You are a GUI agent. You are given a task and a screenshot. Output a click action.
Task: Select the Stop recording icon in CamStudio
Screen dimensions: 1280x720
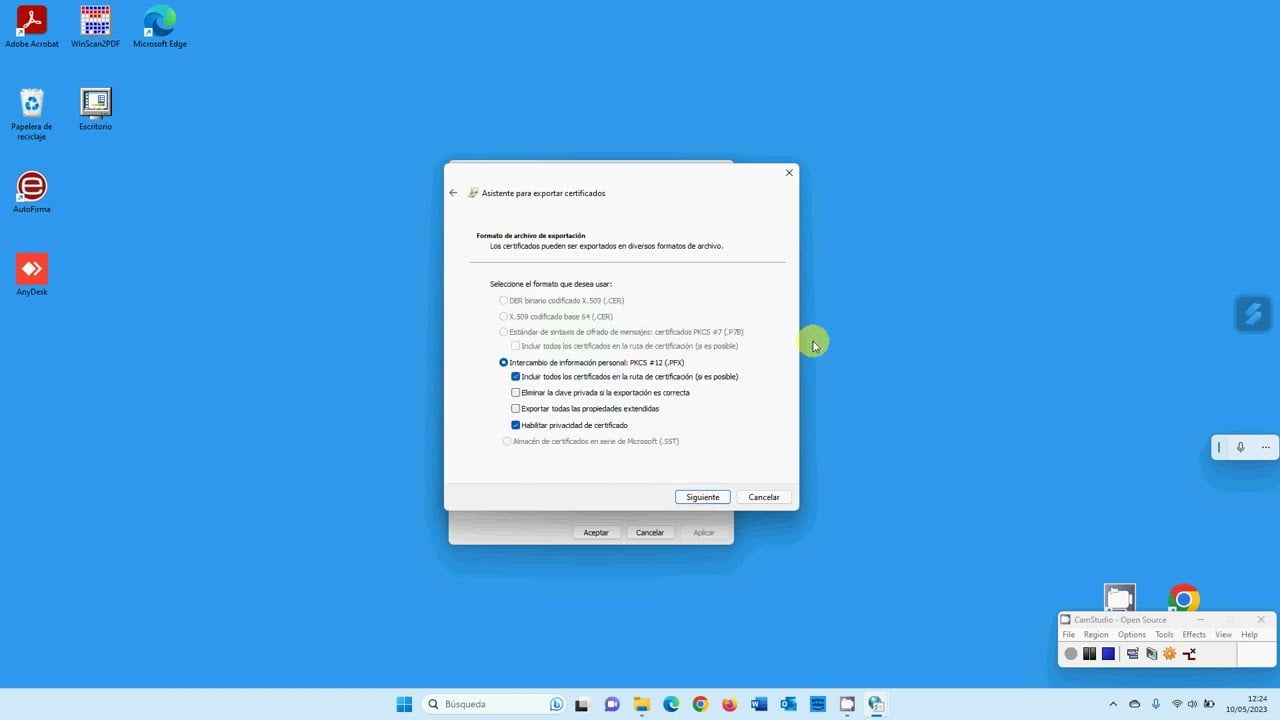coord(1108,653)
